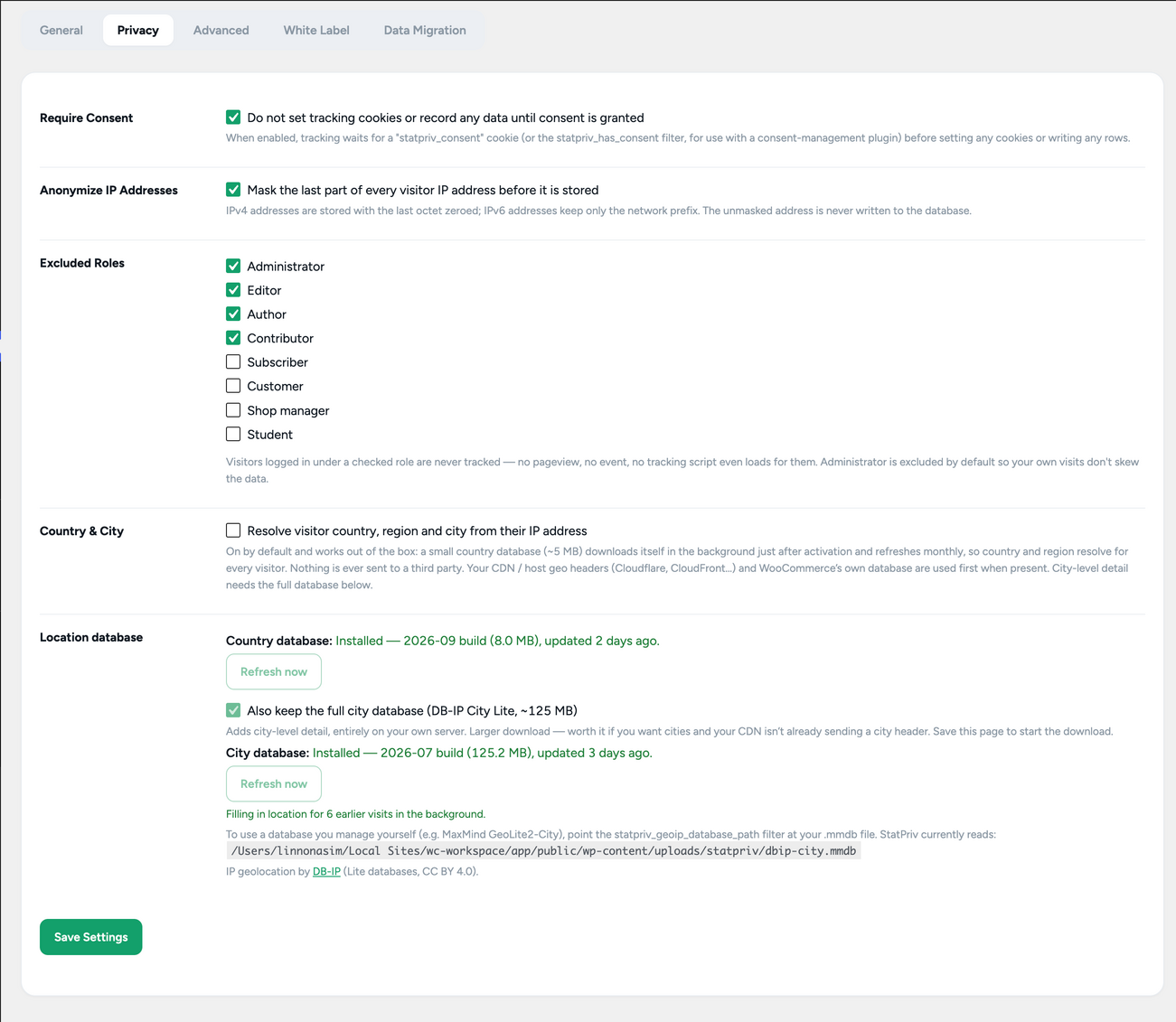
Task: Switch to the General tab
Action: [61, 30]
